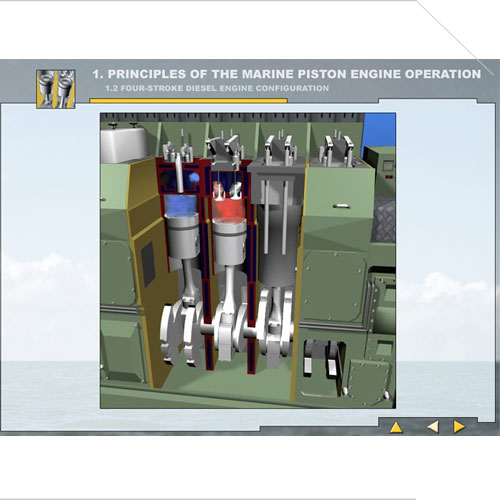500x500 pixels.
Task: Open the piston chapter icon at top left
Action: point(56,89)
